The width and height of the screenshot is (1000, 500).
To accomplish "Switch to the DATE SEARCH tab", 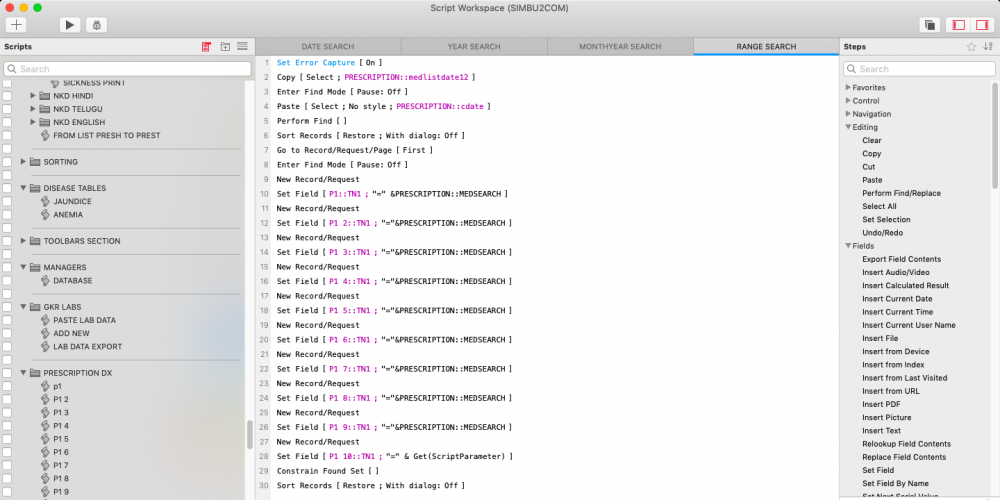I will click(x=328, y=47).
